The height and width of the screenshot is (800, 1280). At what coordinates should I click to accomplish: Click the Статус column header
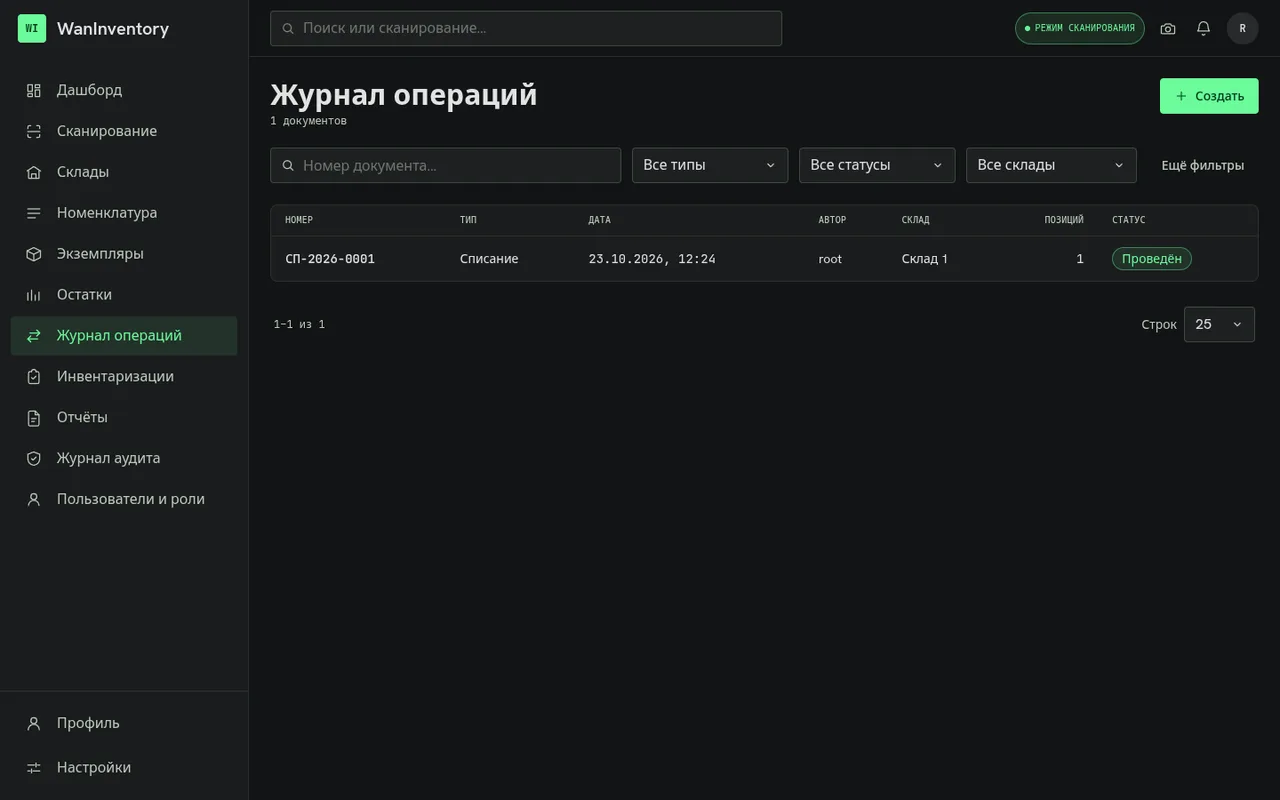click(x=1129, y=220)
